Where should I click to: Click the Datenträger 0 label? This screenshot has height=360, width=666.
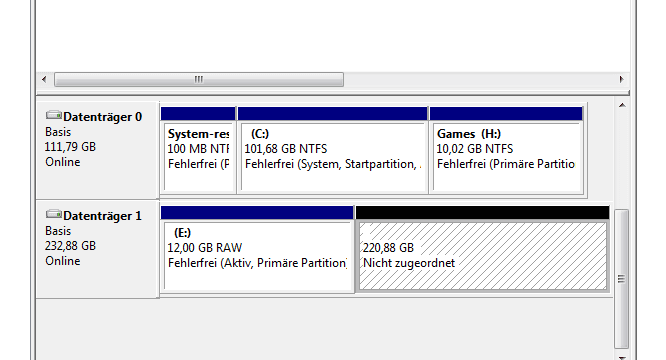coord(102,117)
